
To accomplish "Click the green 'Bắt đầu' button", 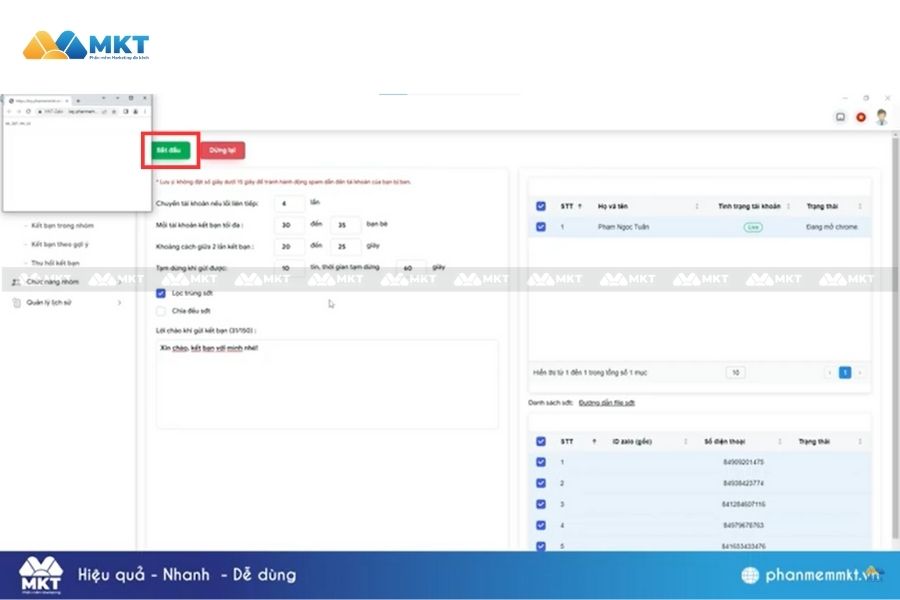I will point(168,150).
